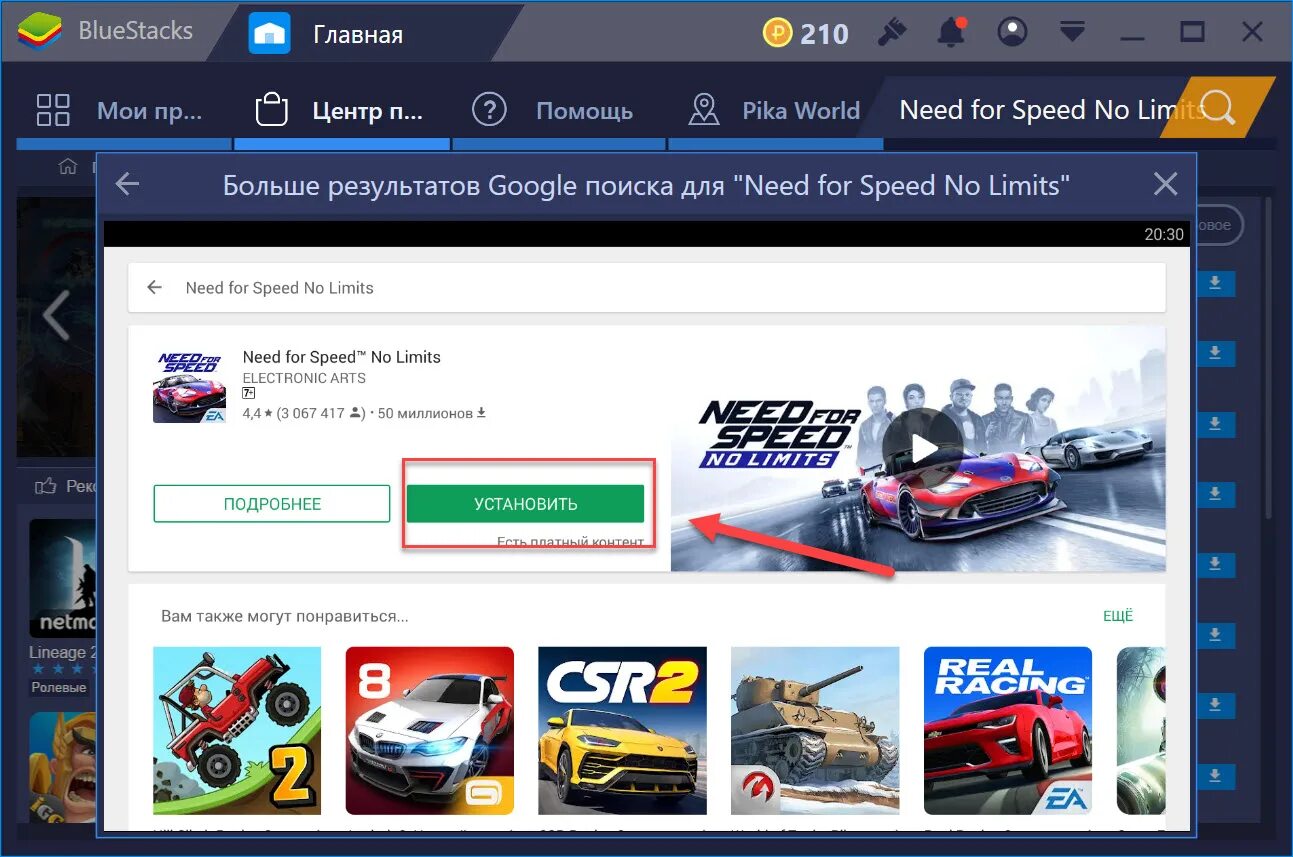Open the Need for Speed app icon
The image size is (1293, 857).
point(190,385)
